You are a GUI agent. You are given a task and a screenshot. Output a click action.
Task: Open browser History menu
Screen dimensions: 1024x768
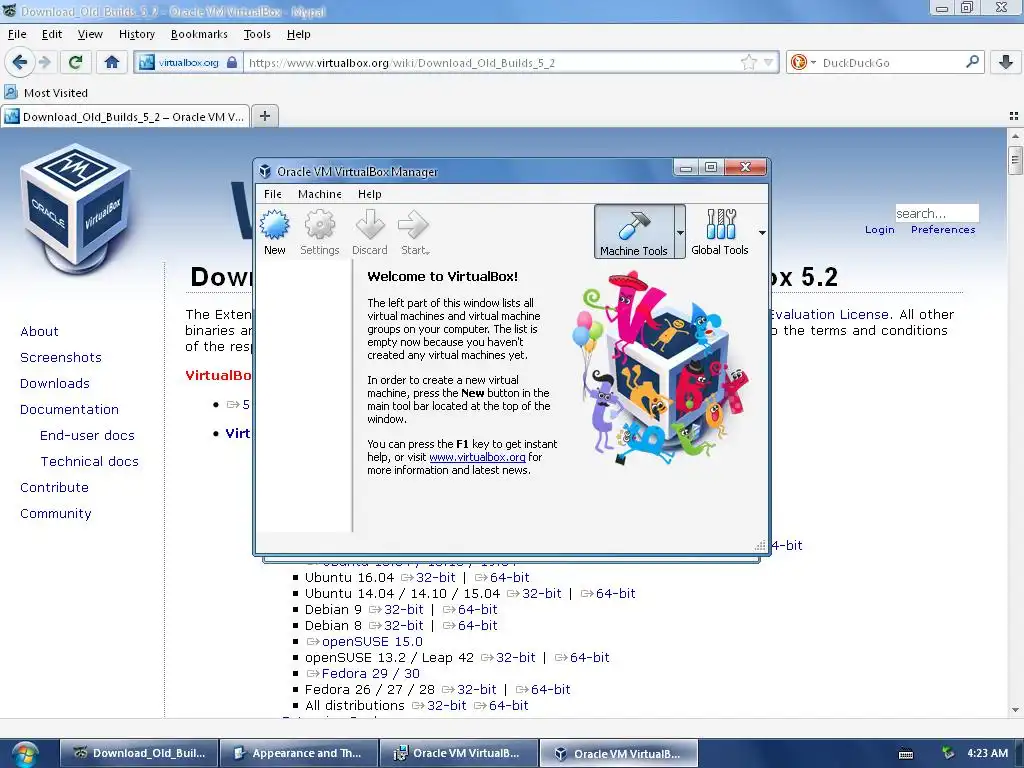[x=136, y=34]
